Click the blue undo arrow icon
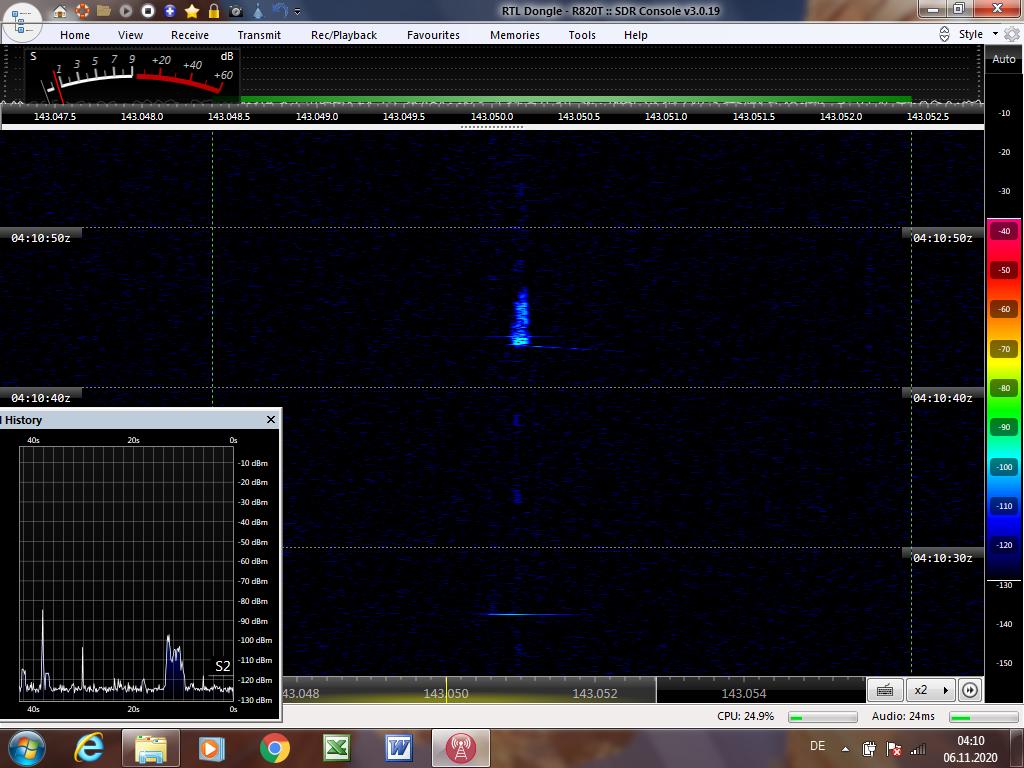 point(280,11)
